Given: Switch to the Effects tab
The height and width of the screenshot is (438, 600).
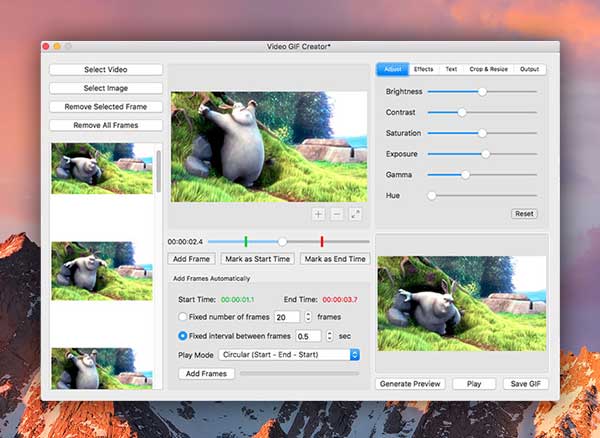Looking at the screenshot, I should [x=423, y=69].
